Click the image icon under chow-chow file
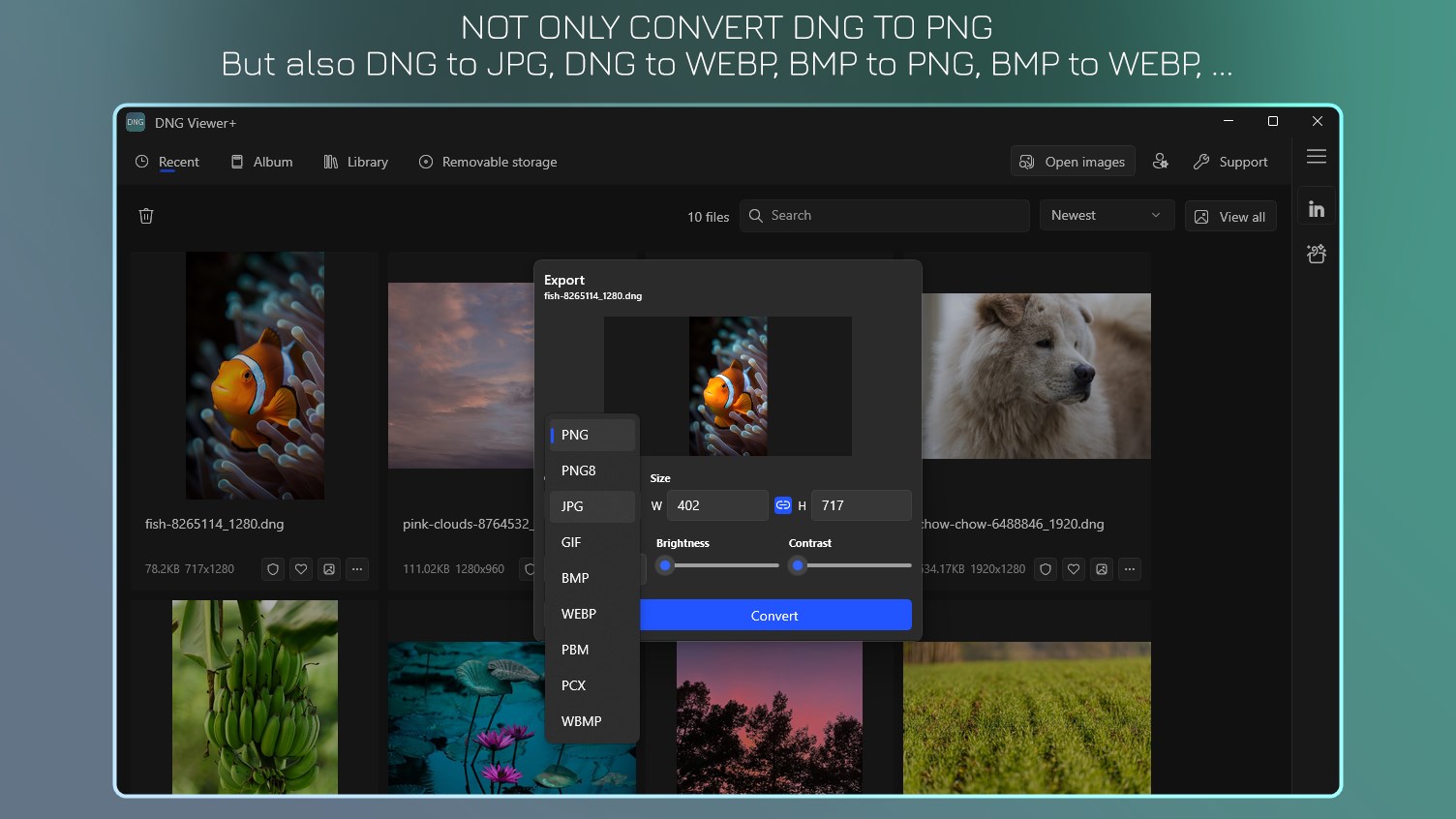 [1102, 569]
